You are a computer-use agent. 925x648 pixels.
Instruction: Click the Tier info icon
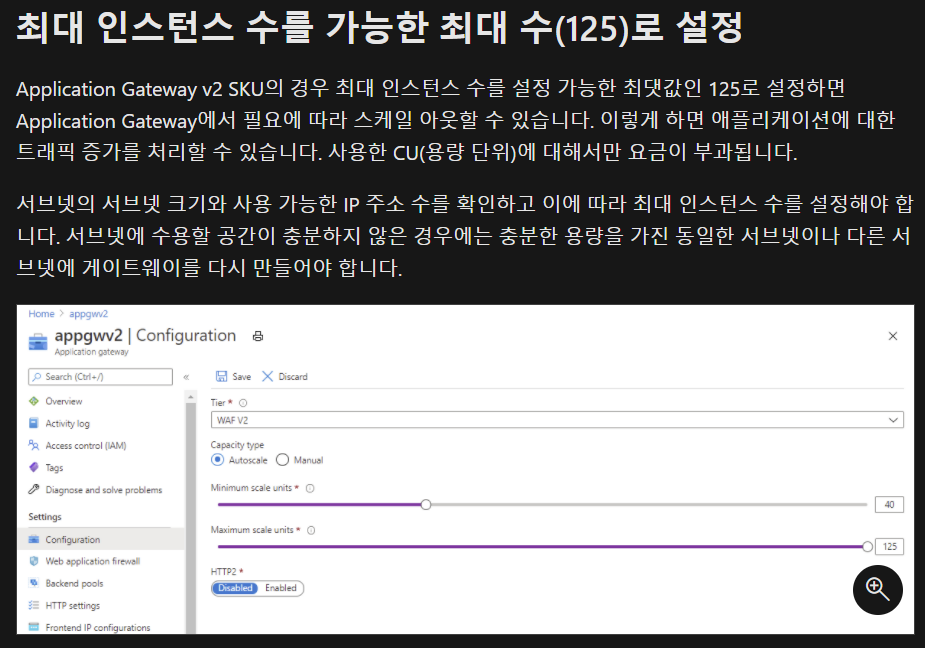(242, 403)
